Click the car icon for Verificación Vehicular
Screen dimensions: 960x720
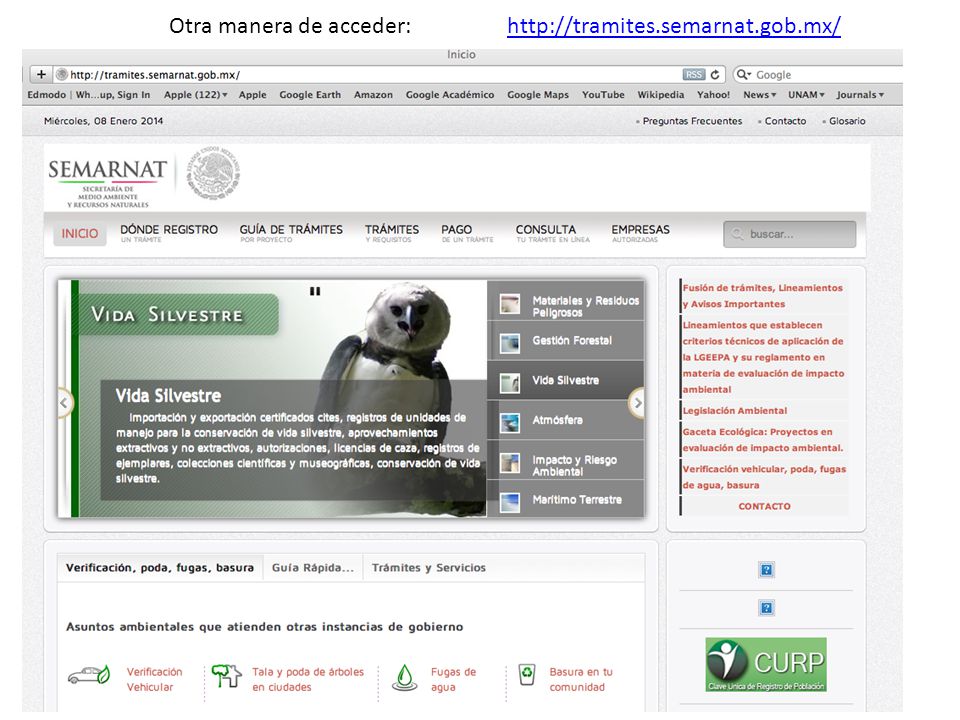[89, 675]
